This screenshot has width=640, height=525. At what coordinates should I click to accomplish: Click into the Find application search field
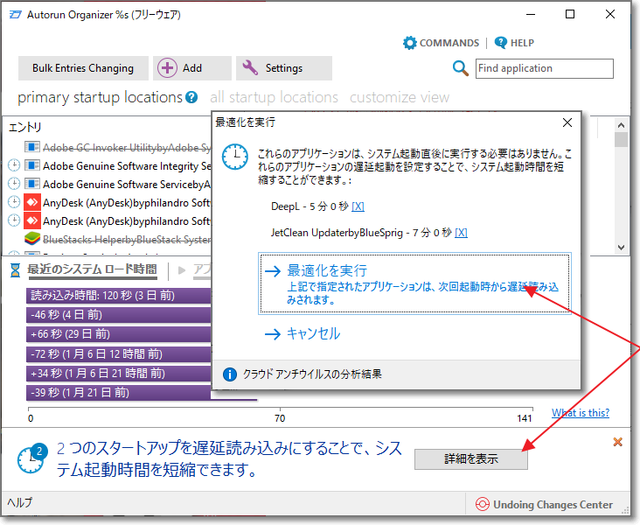(544, 68)
